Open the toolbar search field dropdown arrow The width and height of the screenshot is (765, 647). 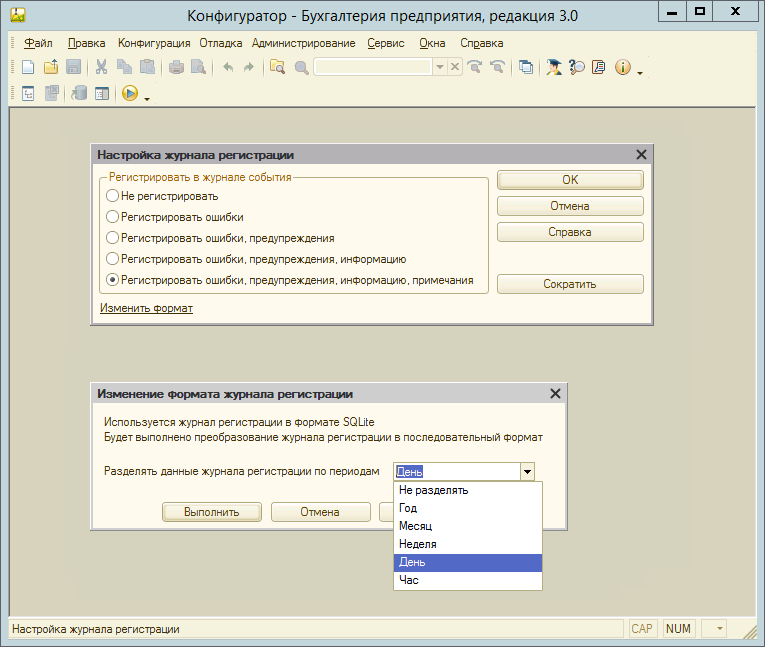(x=440, y=67)
